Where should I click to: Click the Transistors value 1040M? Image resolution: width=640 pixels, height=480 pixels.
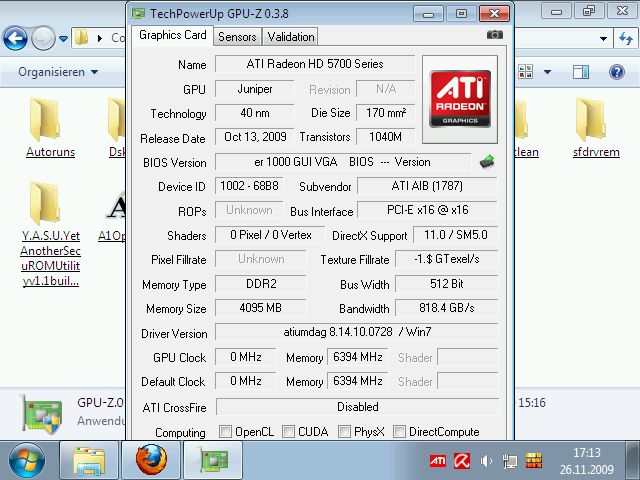pyautogui.click(x=386, y=137)
